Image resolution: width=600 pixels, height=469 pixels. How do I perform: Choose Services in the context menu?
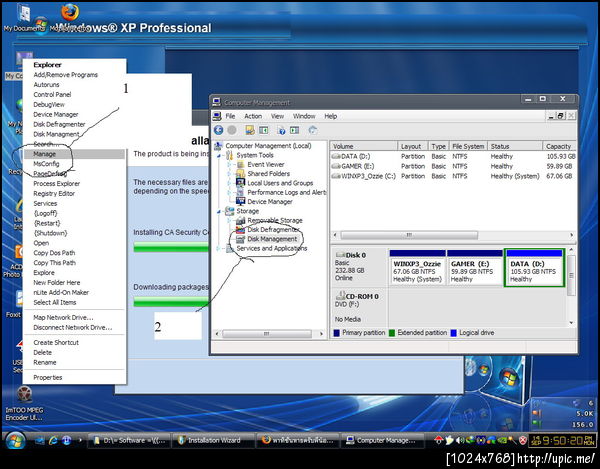pyautogui.click(x=74, y=204)
